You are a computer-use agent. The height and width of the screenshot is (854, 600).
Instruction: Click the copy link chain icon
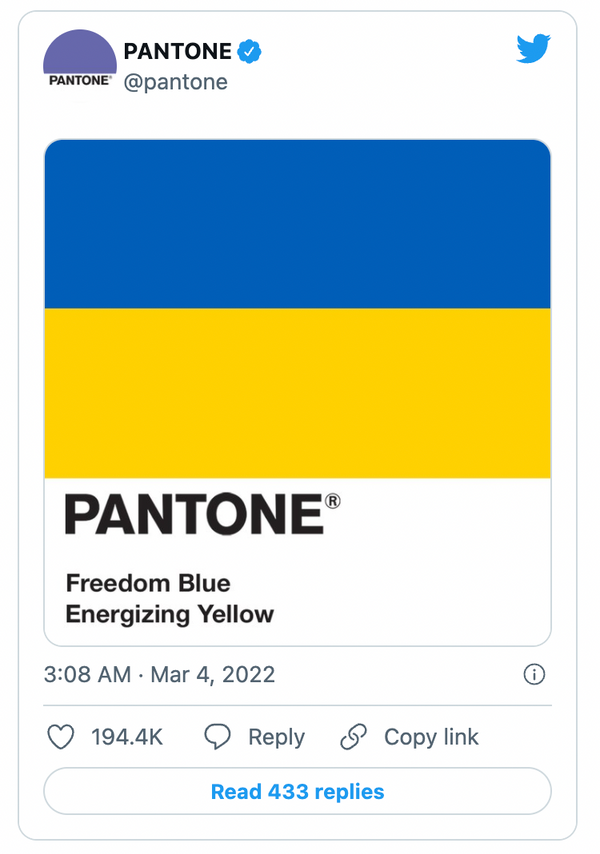pos(353,738)
